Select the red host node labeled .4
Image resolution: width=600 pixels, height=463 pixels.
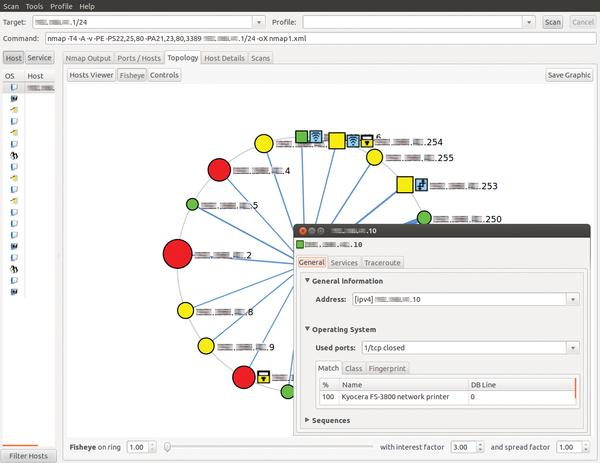220,171
